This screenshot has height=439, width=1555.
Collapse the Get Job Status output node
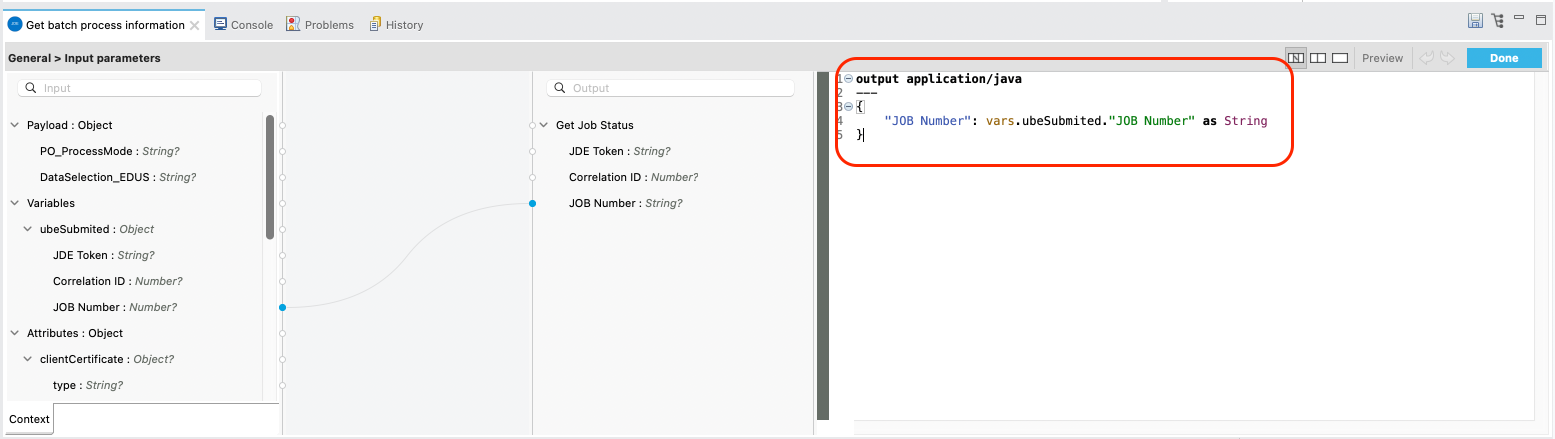tap(544, 125)
